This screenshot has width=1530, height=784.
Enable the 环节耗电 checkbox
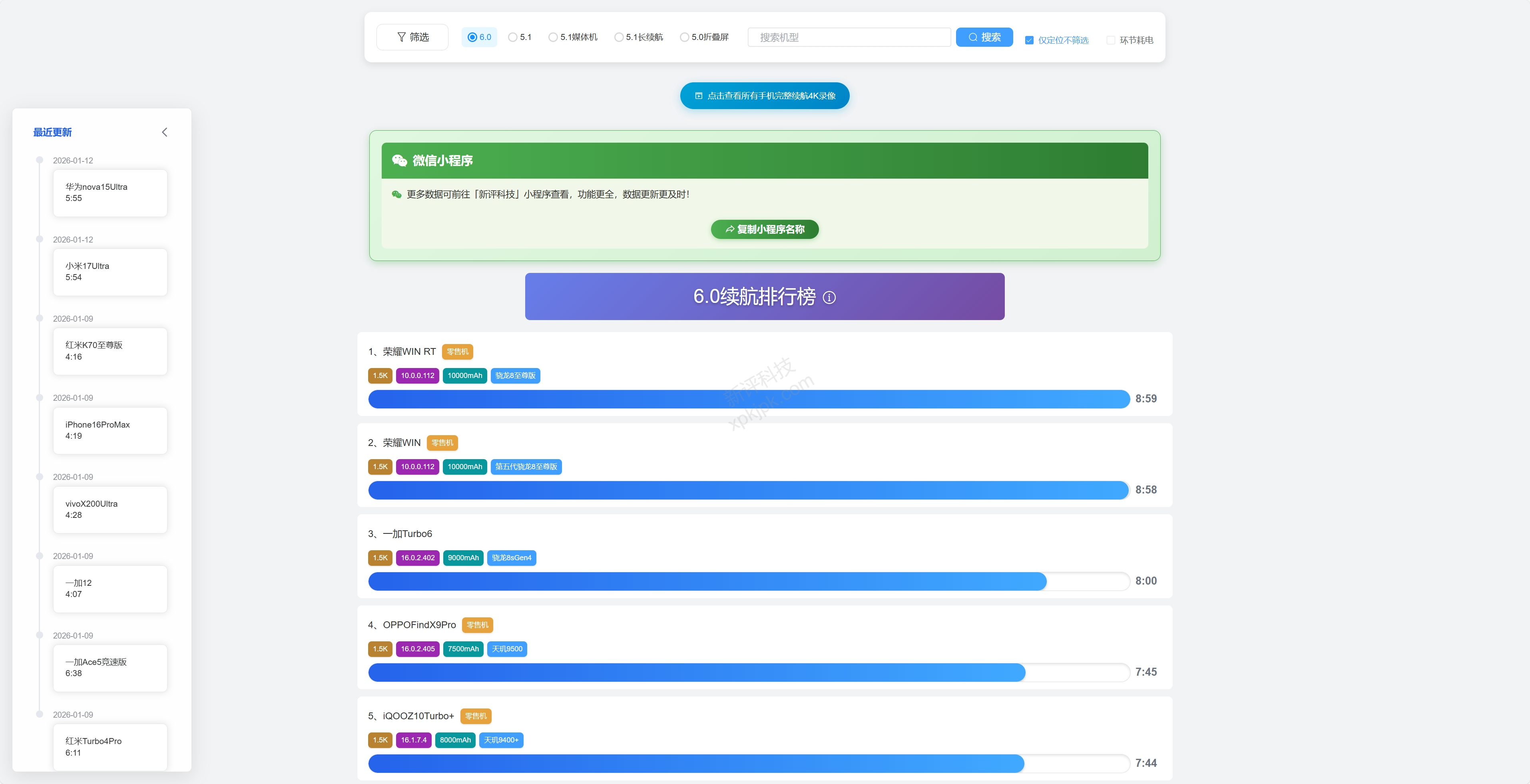[1110, 40]
